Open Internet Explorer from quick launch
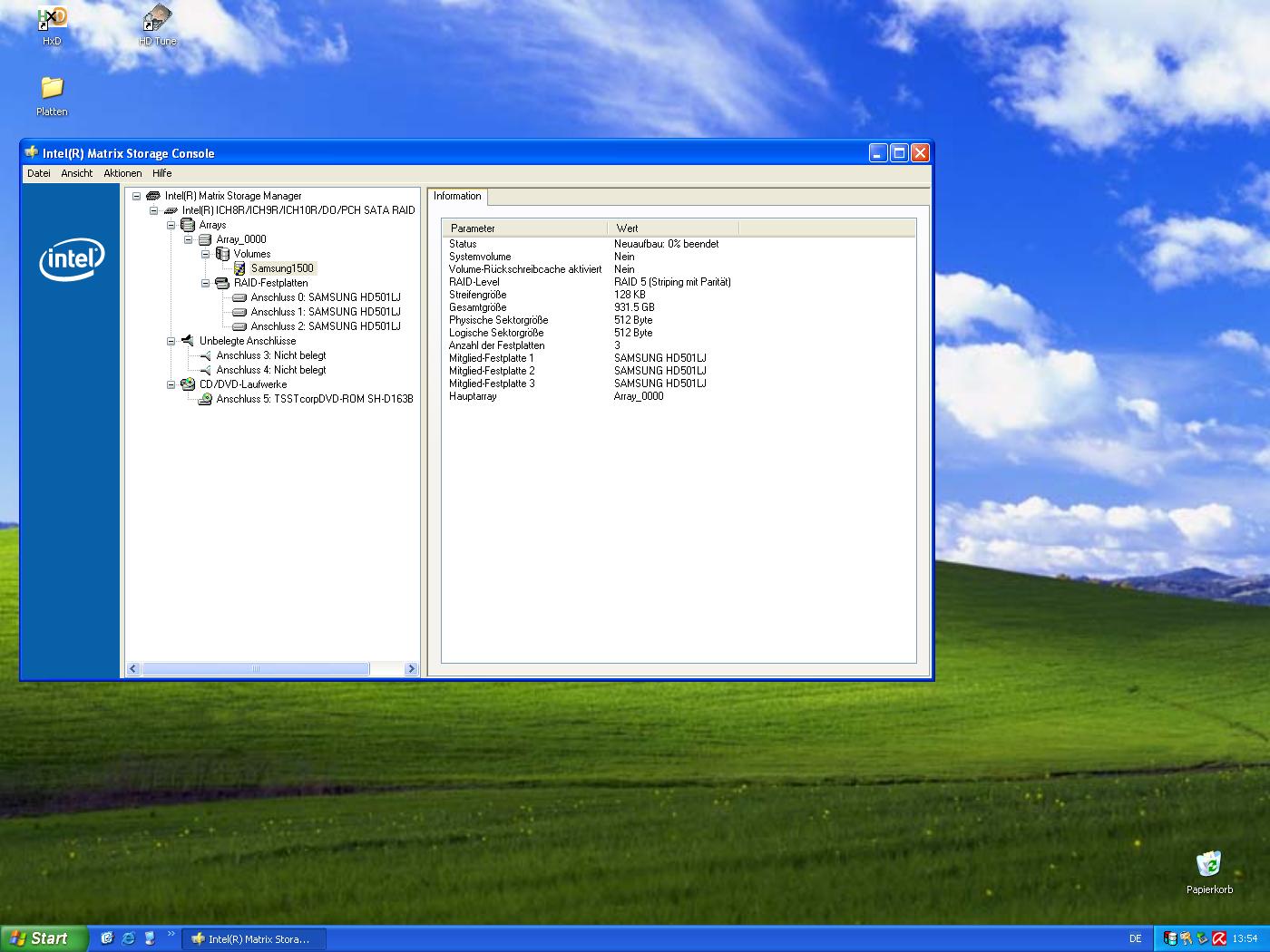 point(128,938)
